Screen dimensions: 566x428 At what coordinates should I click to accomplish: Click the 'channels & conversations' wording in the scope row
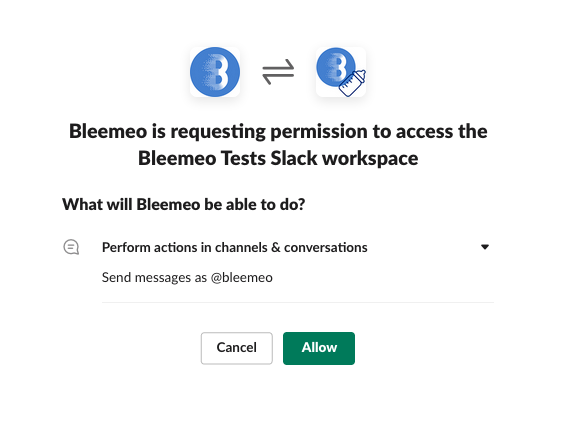(291, 248)
